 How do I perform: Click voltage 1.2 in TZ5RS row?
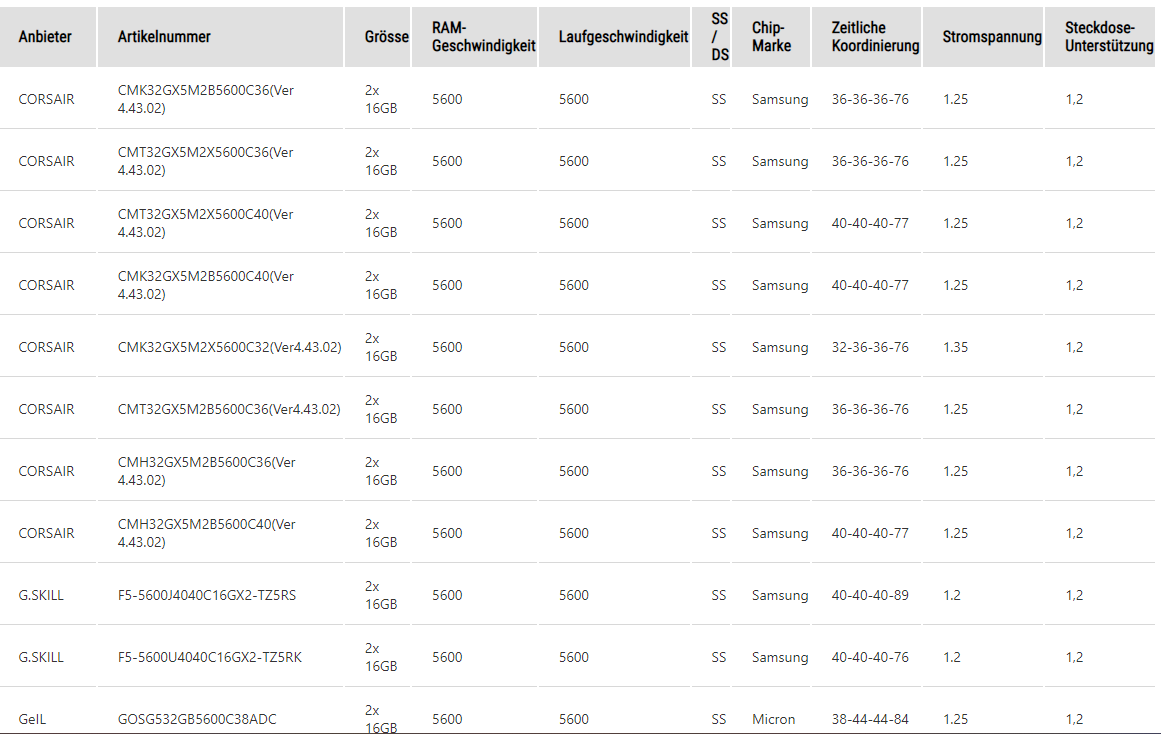[951, 595]
